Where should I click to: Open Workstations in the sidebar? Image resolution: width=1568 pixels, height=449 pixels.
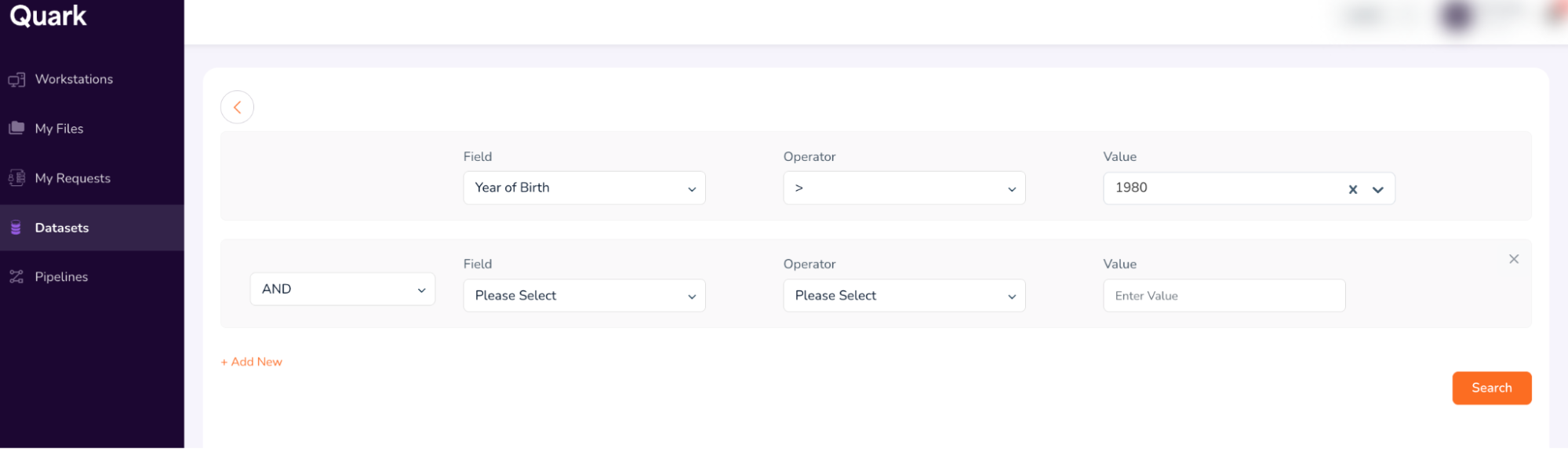point(74,79)
